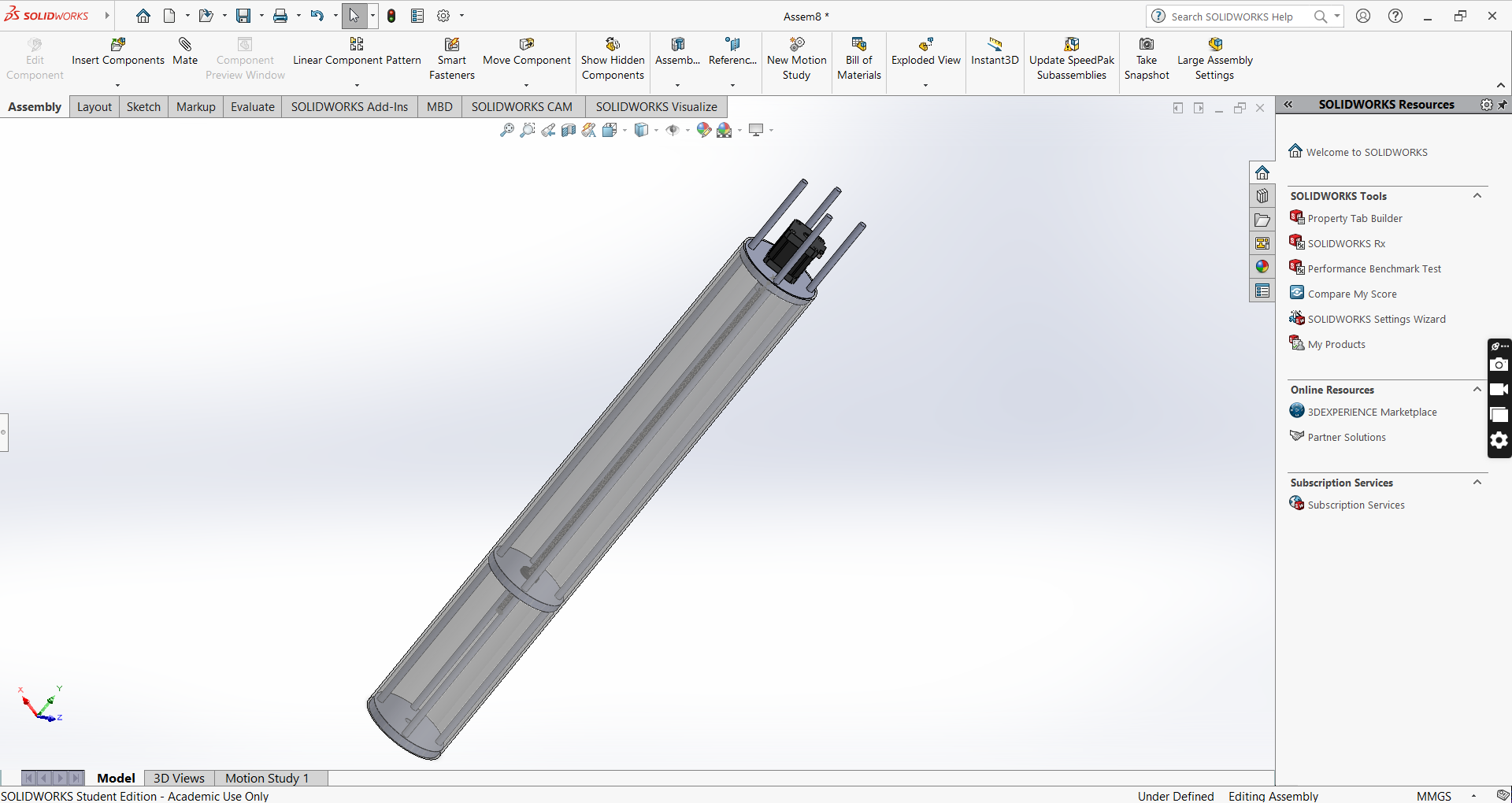The height and width of the screenshot is (803, 1512).
Task: Open the File Explorer task pane tab
Action: point(1262,220)
